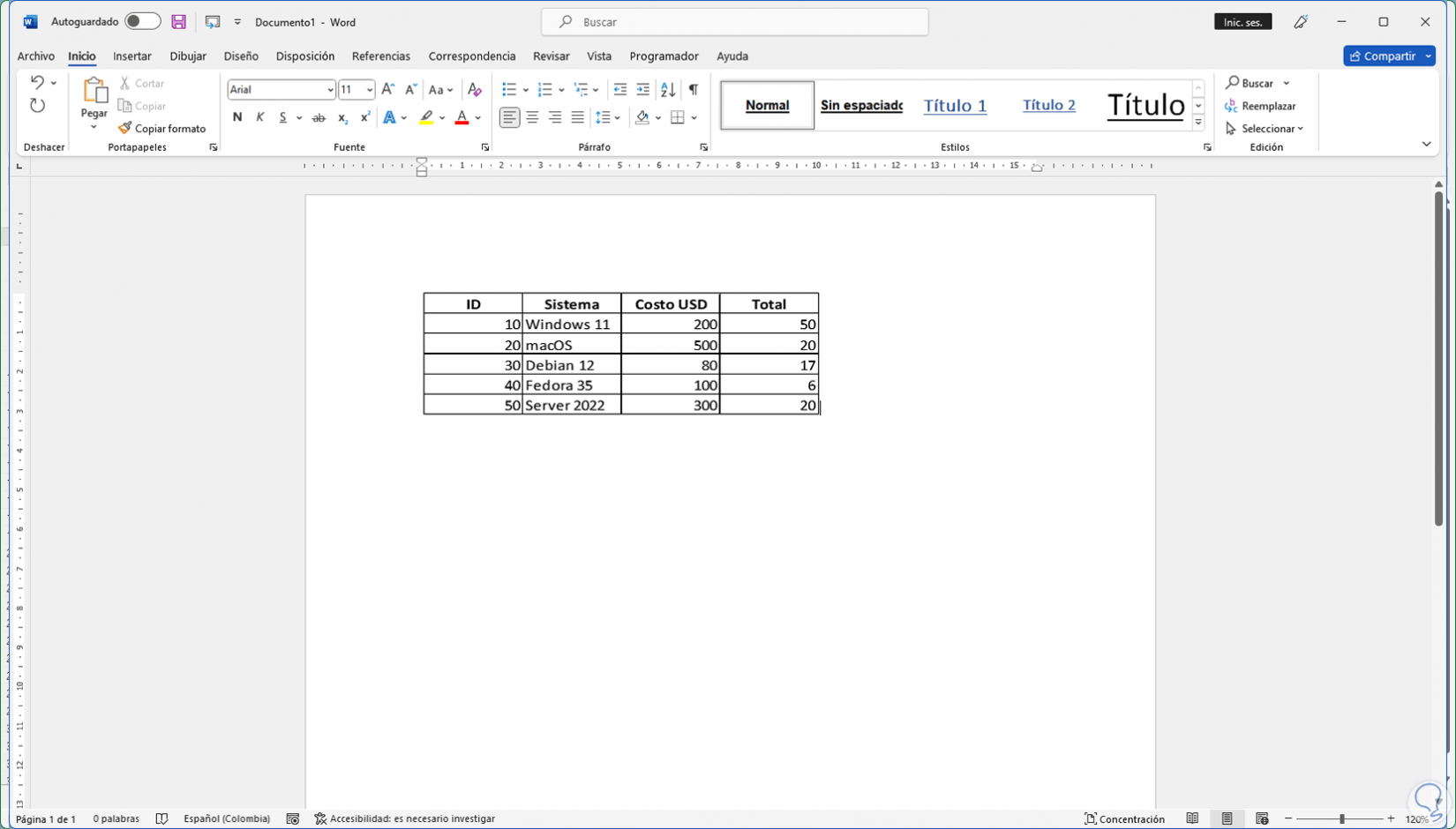The width and height of the screenshot is (1456, 829).
Task: Switch to the Diseño tab
Action: 241,56
